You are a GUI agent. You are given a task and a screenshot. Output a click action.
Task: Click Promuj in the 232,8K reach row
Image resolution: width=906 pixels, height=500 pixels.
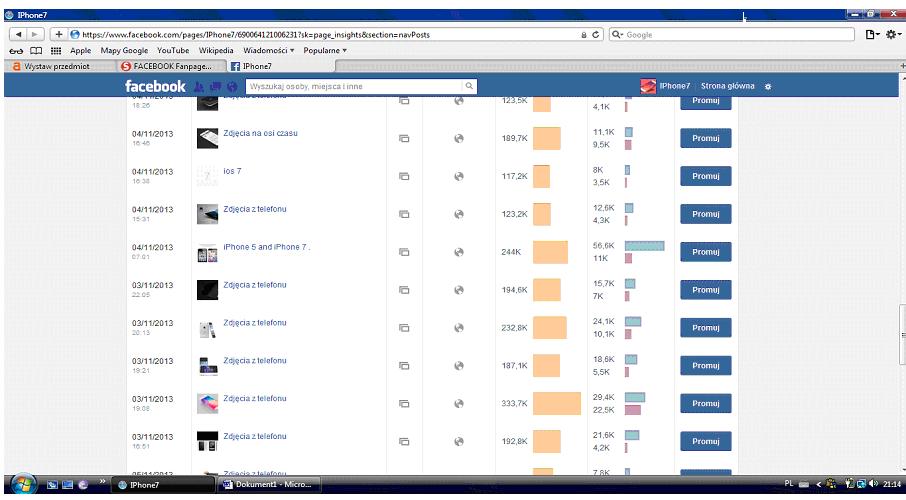[706, 328]
